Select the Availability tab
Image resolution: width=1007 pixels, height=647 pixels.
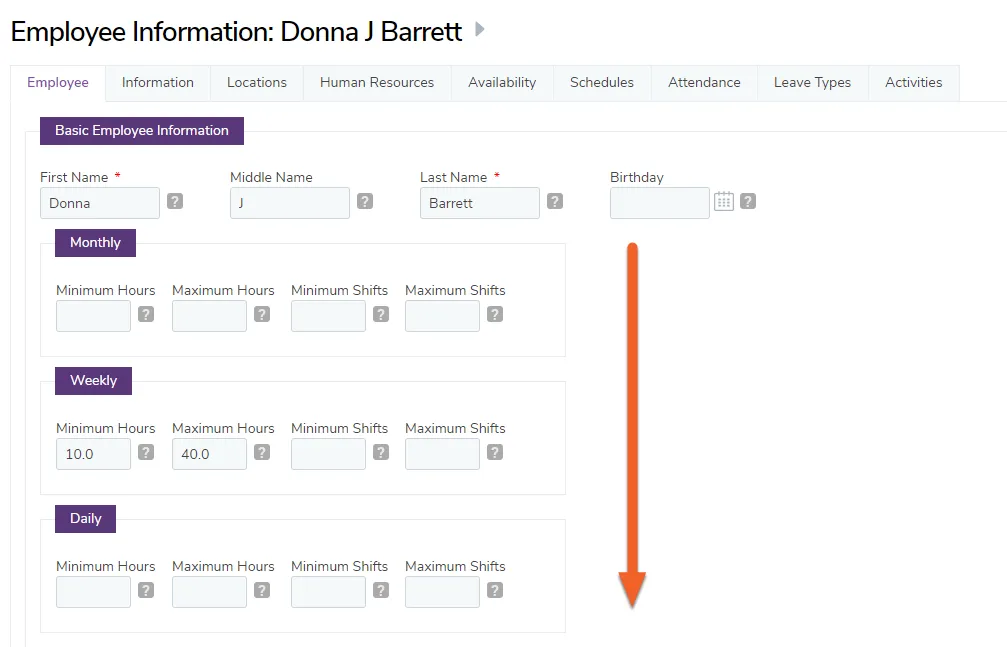pos(502,83)
